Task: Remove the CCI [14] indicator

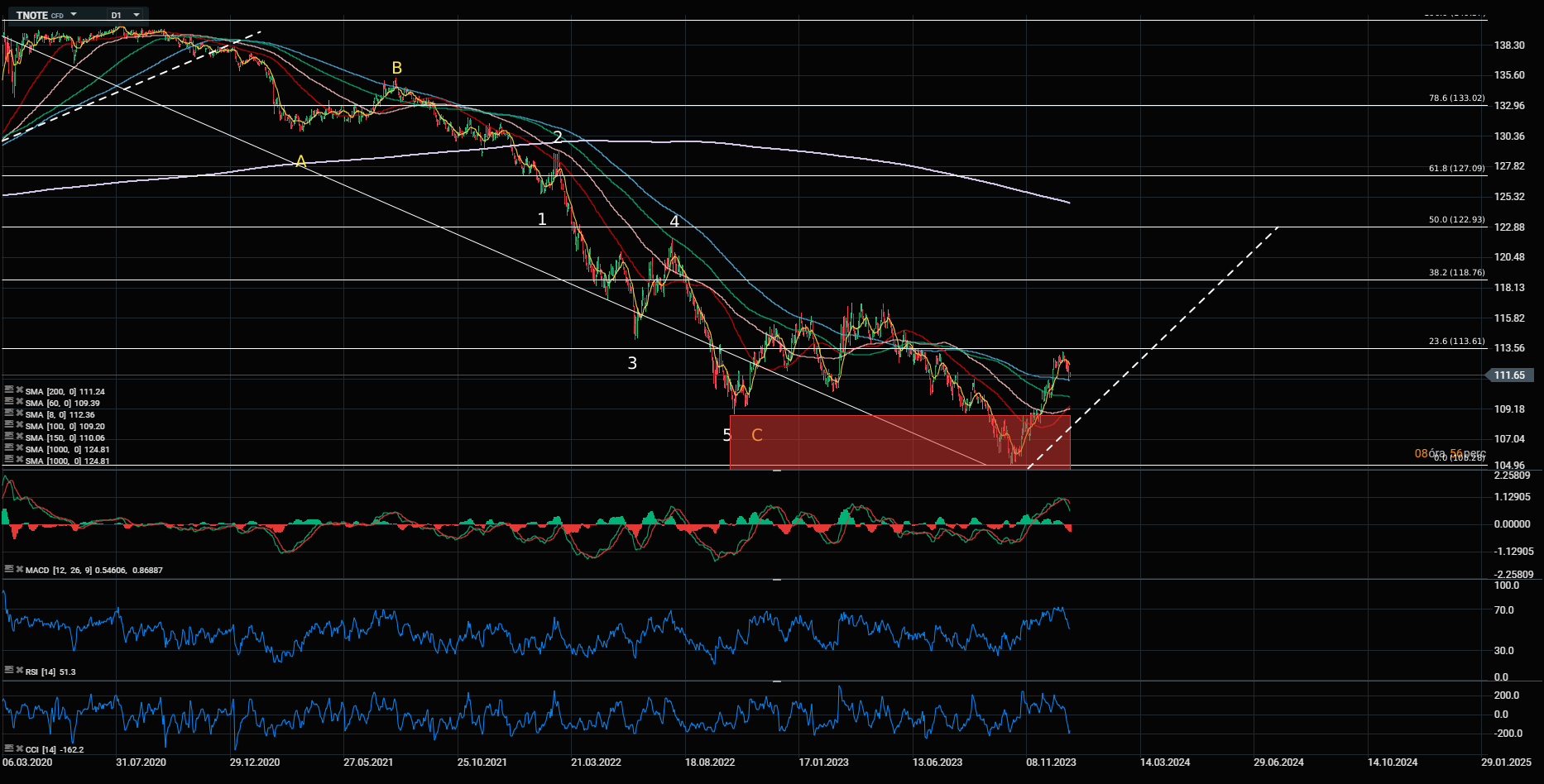Action: [x=19, y=749]
